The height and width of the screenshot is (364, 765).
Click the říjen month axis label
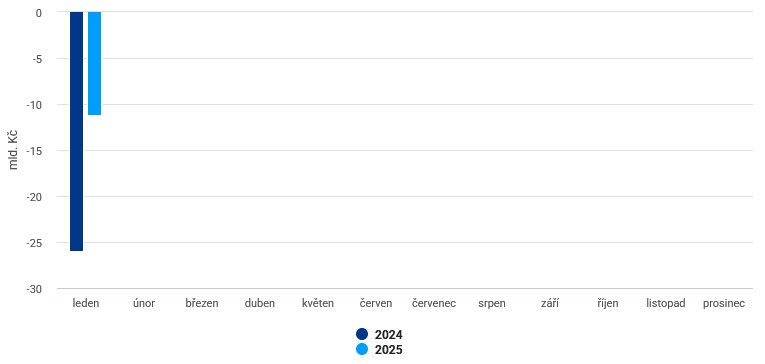pos(608,303)
